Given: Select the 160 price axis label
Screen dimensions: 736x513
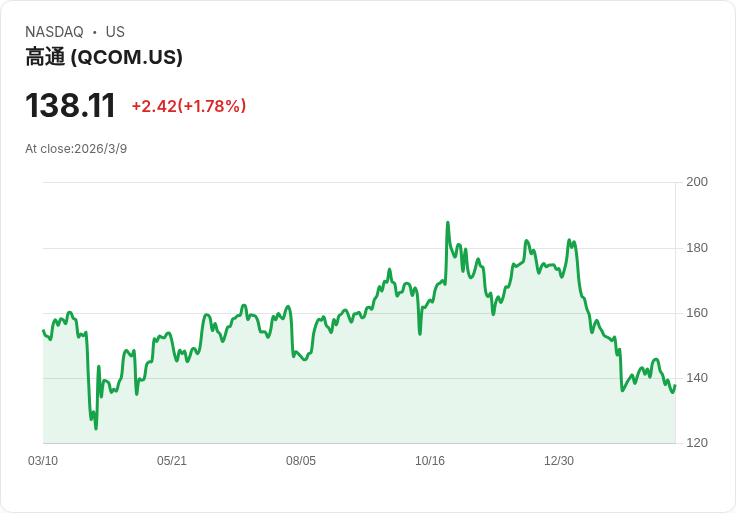Looking at the screenshot, I should [x=697, y=313].
